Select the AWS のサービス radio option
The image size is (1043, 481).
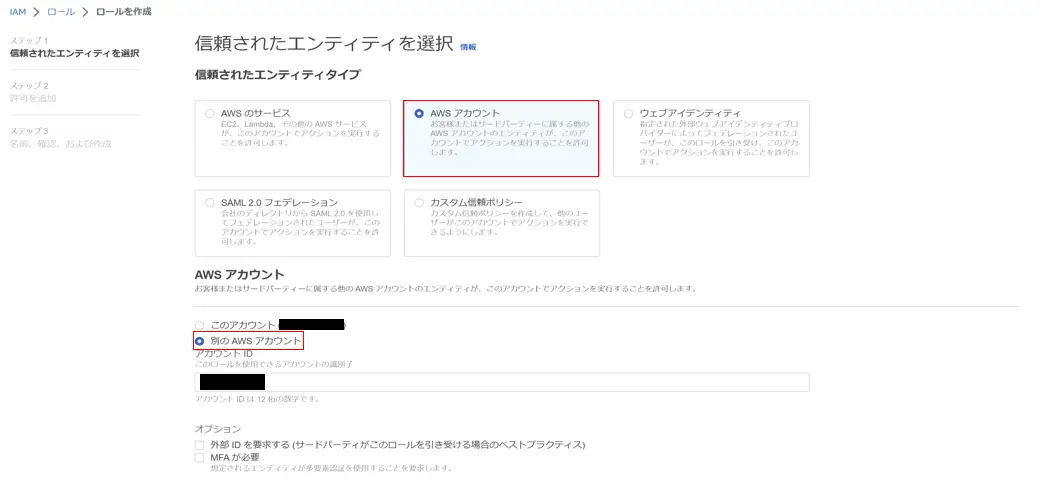click(210, 114)
